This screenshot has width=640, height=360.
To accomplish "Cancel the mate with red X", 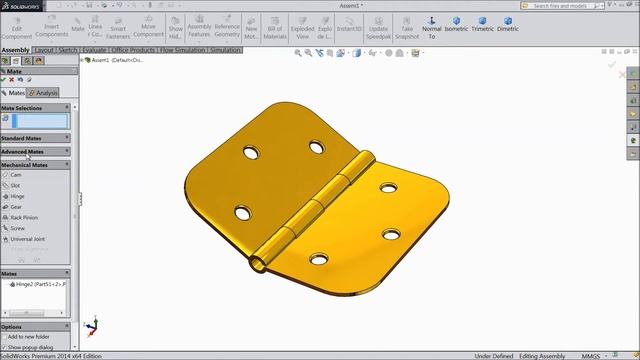I will (x=12, y=80).
